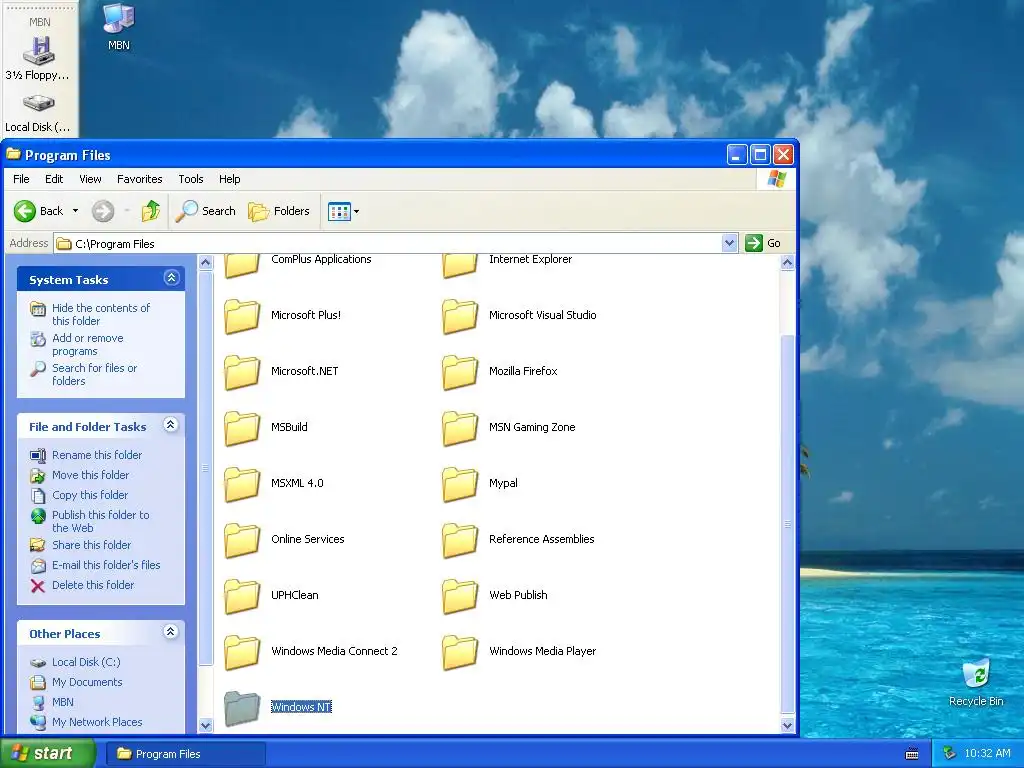Image resolution: width=1024 pixels, height=768 pixels.
Task: Collapse the File and Folder Tasks panel
Action: pos(170,425)
